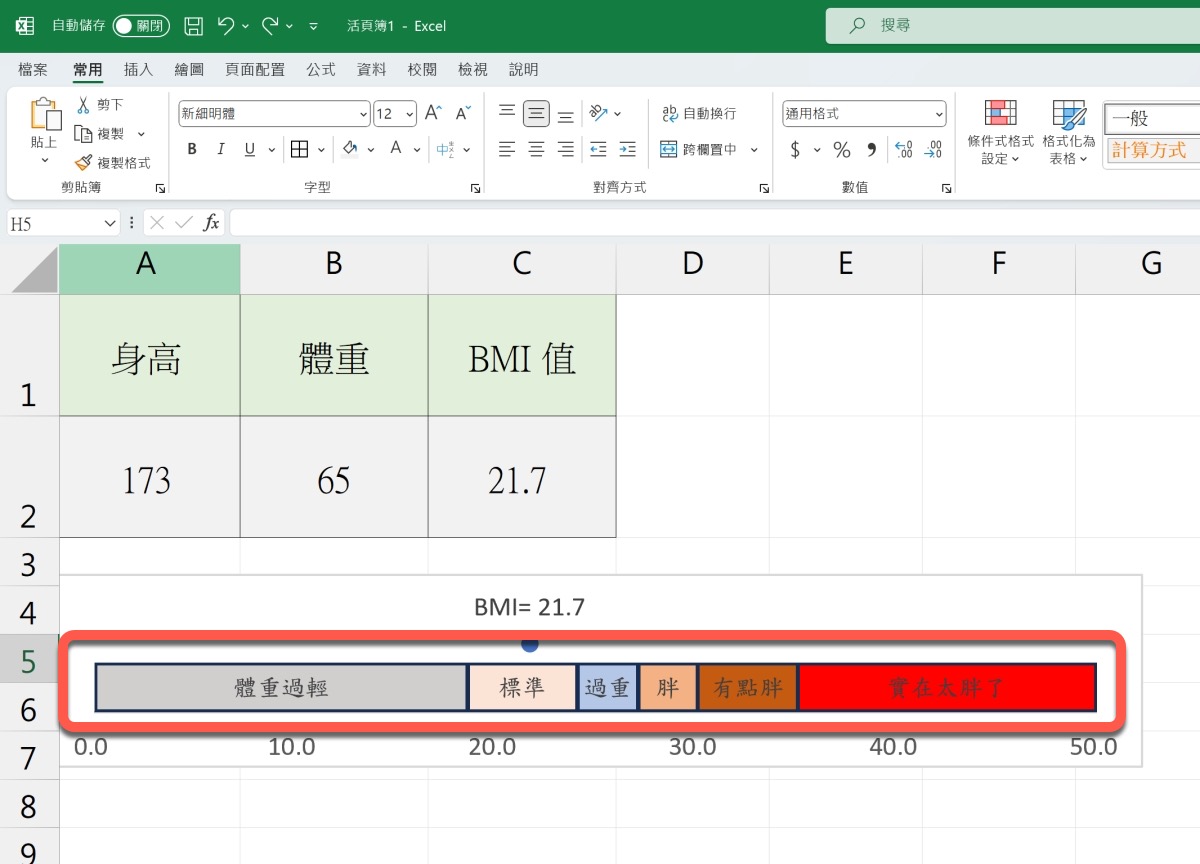Open the Name Box dropdown arrow
Viewport: 1200px width, 864px height.
coord(110,223)
